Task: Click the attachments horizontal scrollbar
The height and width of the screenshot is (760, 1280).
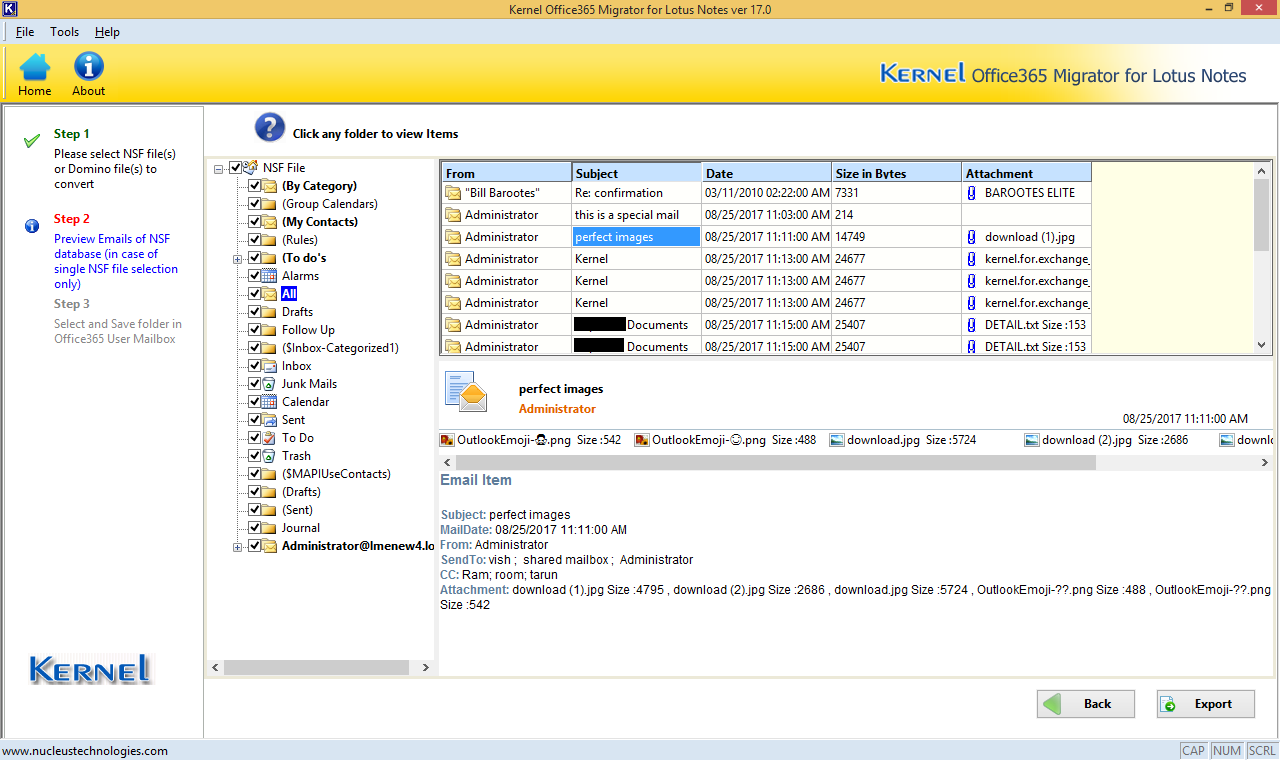Action: click(775, 463)
